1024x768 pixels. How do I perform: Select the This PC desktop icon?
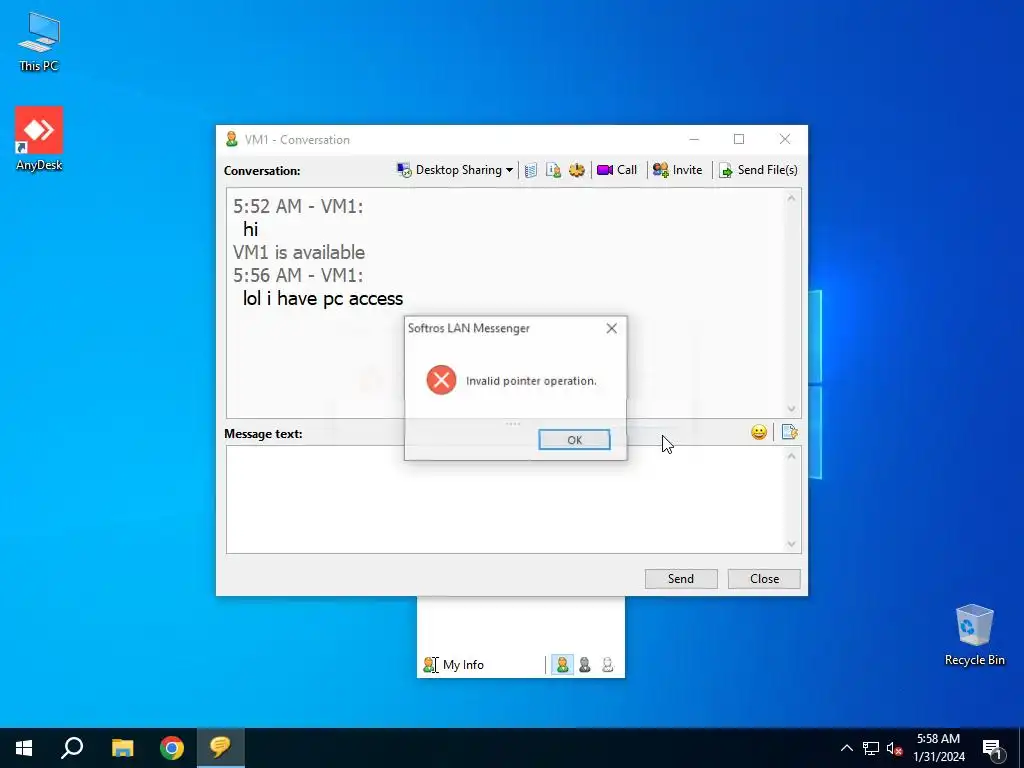(39, 42)
